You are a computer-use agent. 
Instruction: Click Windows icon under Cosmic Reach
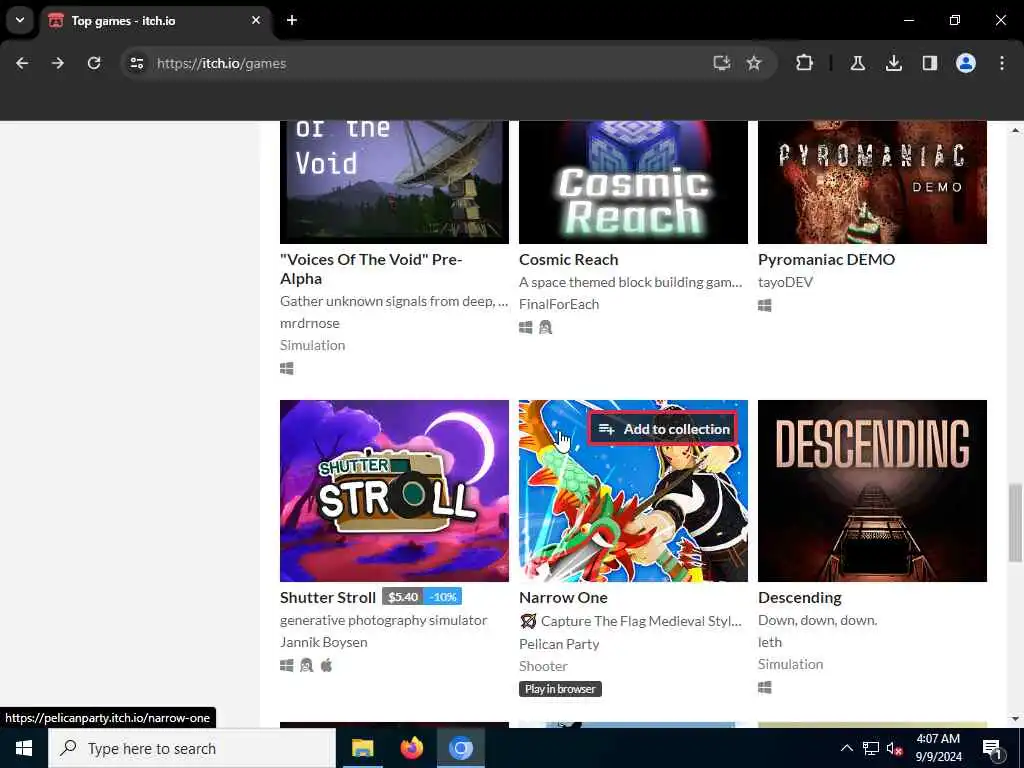point(526,327)
